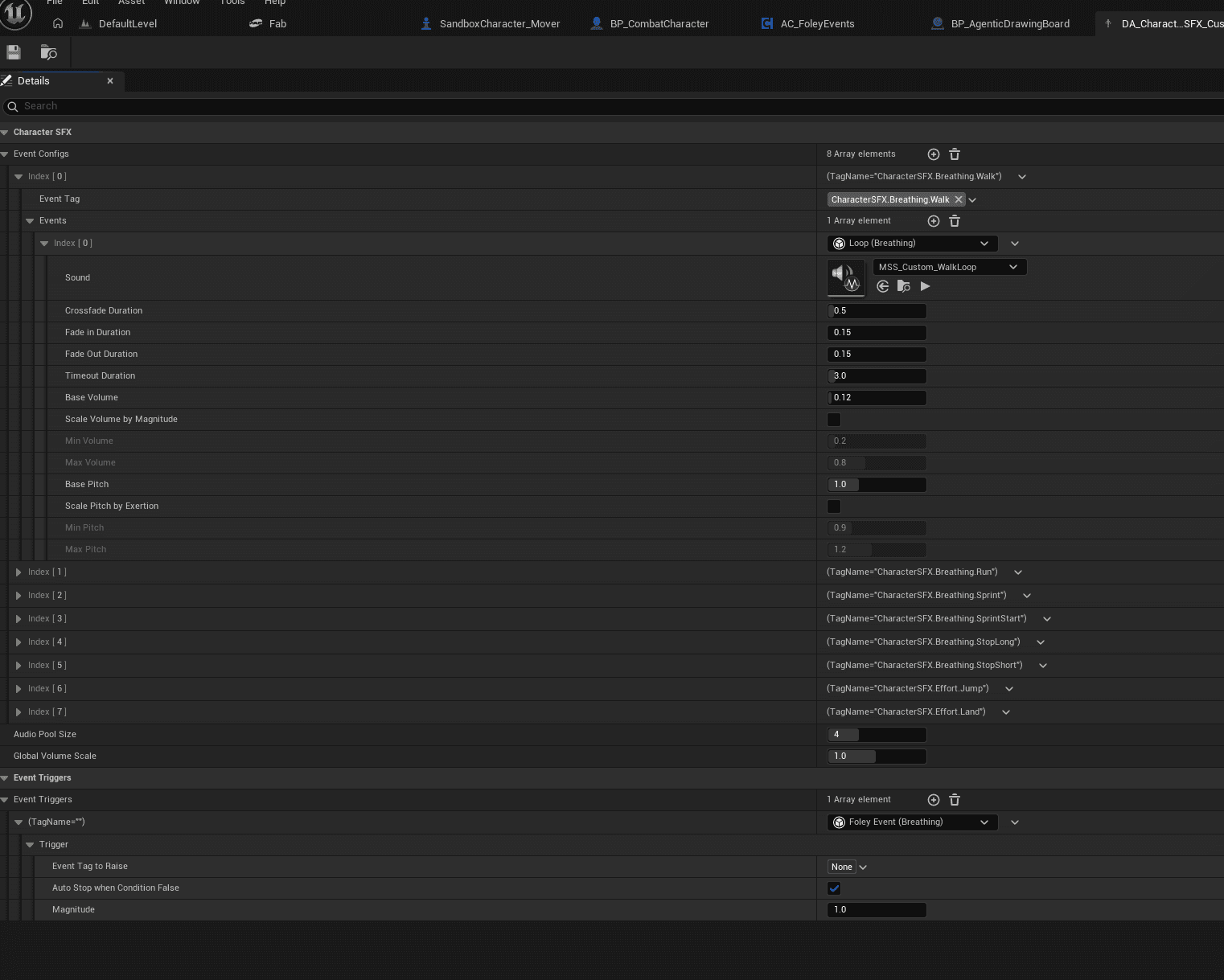Viewport: 1224px width, 980px height.
Task: Open the Loop (Breathing) type dropdown
Action: 912,244
